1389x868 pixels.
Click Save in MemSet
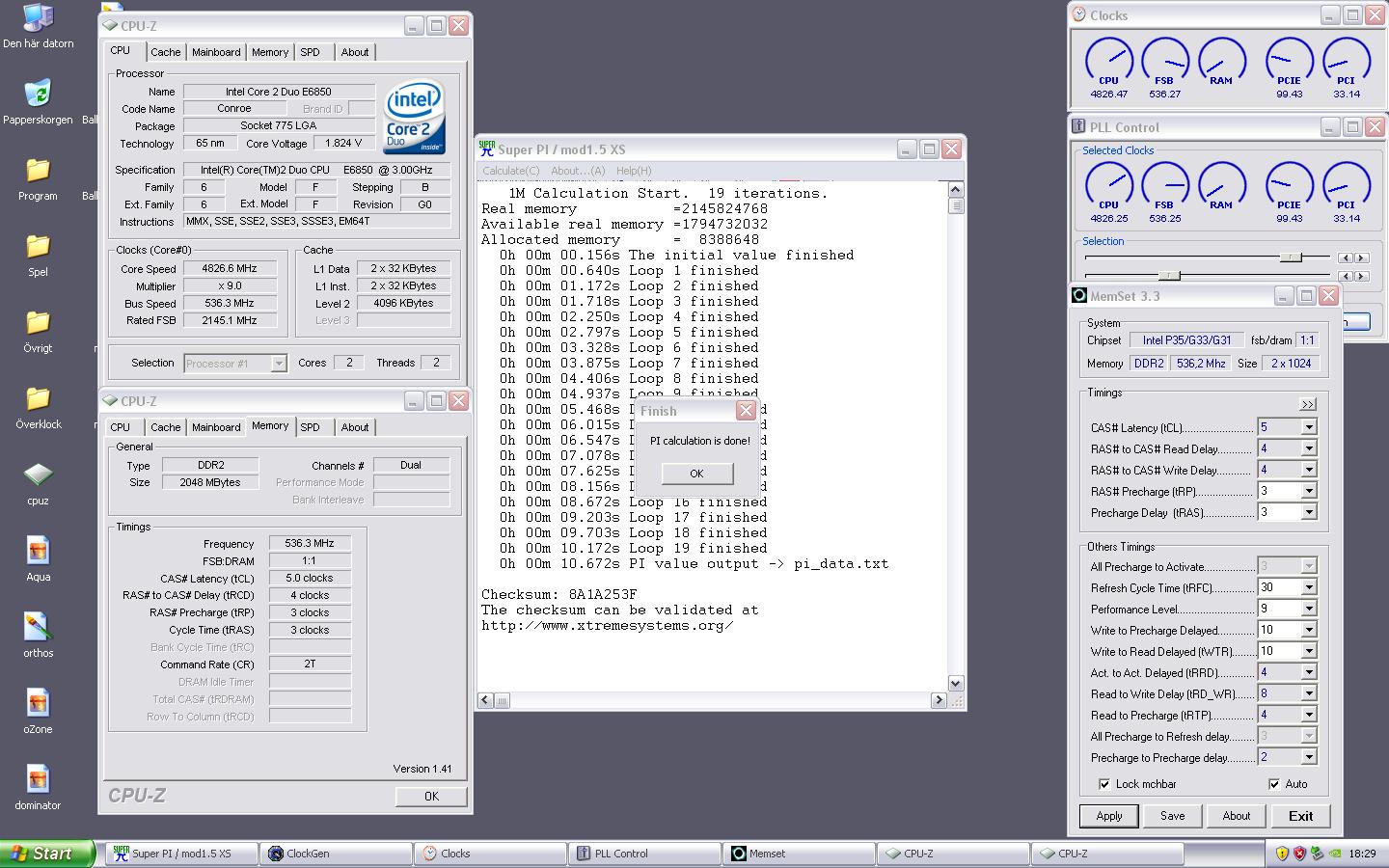(x=1173, y=816)
